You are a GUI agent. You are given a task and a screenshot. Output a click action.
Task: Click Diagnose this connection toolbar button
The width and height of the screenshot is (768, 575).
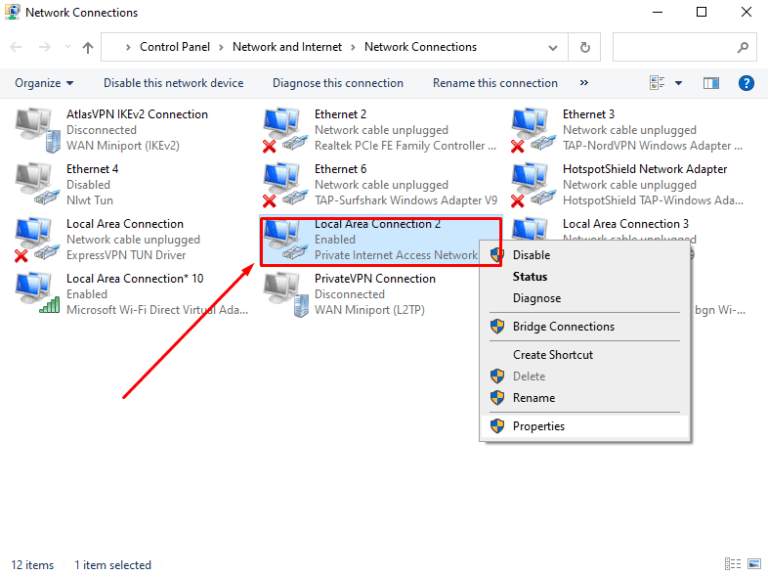coord(338,83)
